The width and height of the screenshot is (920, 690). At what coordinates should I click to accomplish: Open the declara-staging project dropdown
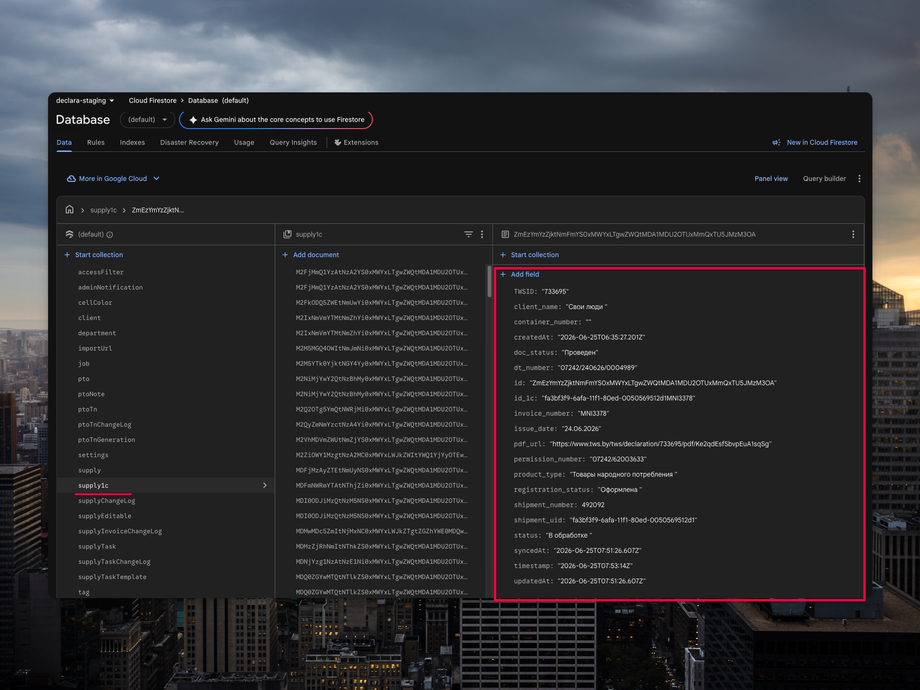pyautogui.click(x=85, y=100)
